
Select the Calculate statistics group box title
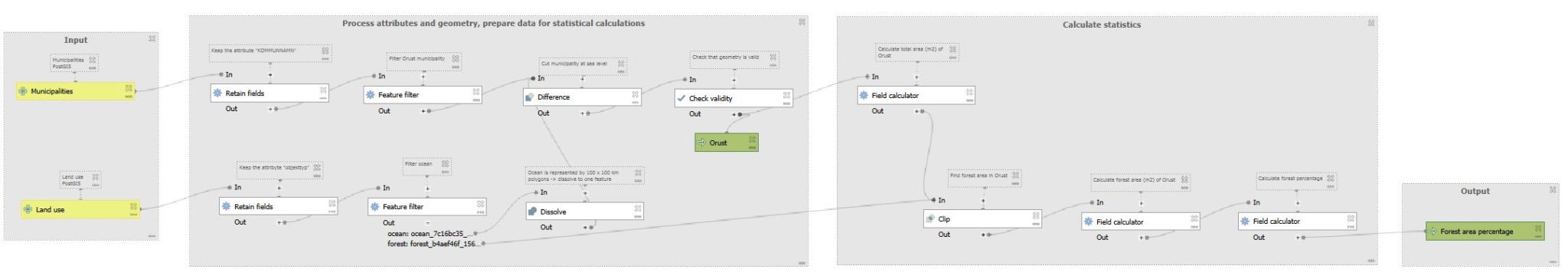(1101, 25)
